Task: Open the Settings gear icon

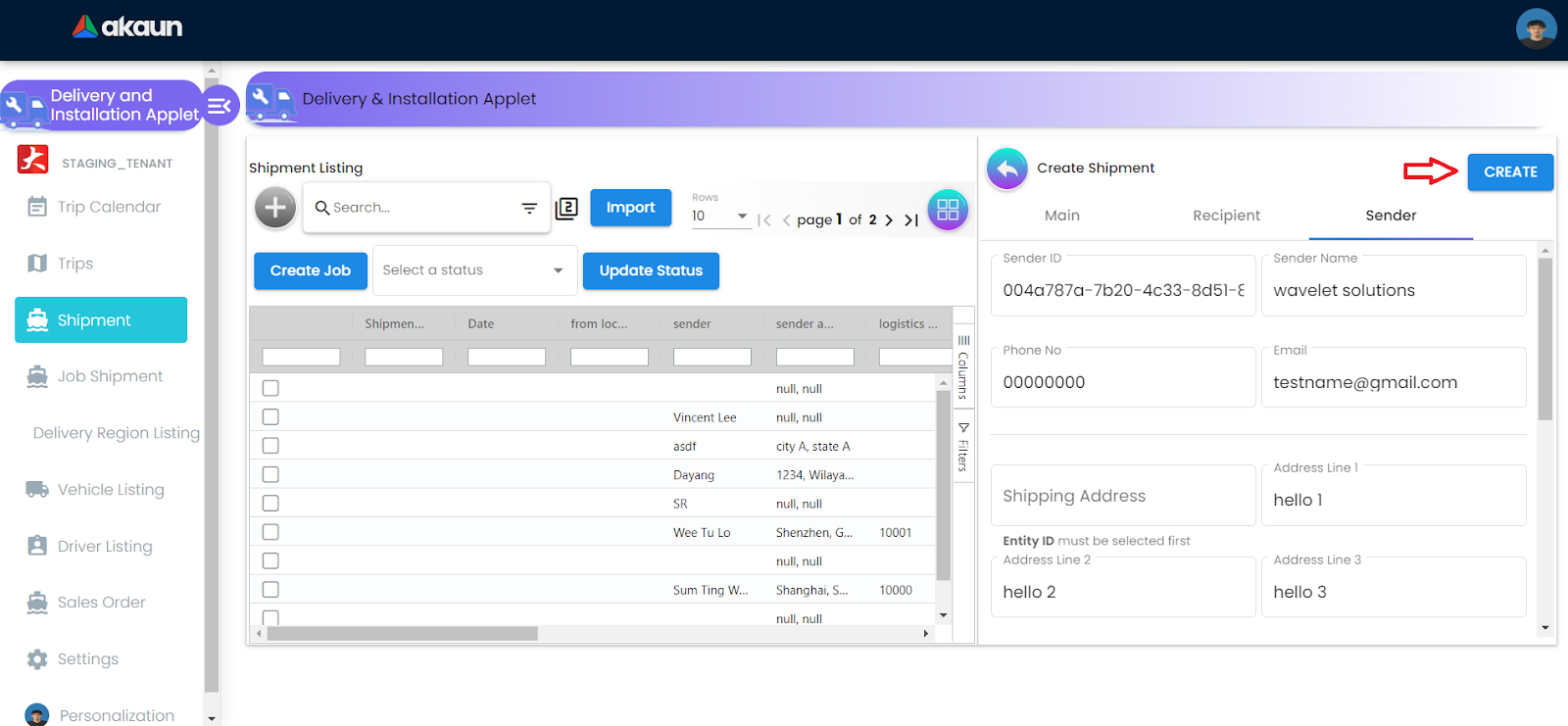Action: [37, 659]
